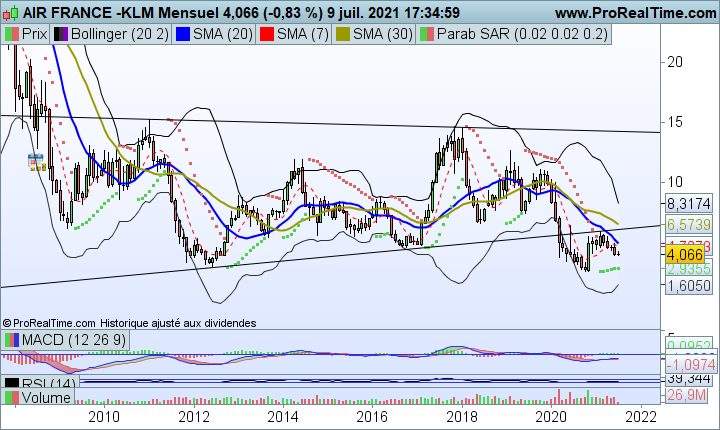The image size is (720, 430).
Task: Click the www.ProRealTime.com link
Action: click(636, 13)
